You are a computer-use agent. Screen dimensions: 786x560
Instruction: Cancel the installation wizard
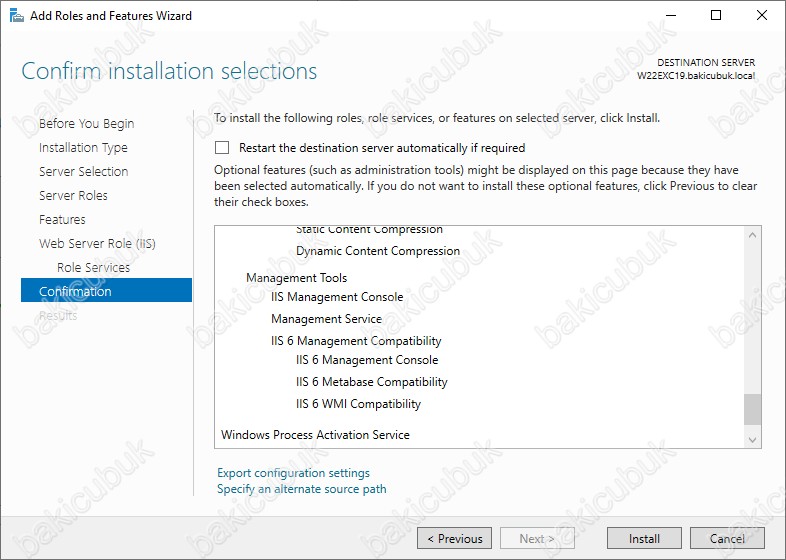(x=727, y=538)
